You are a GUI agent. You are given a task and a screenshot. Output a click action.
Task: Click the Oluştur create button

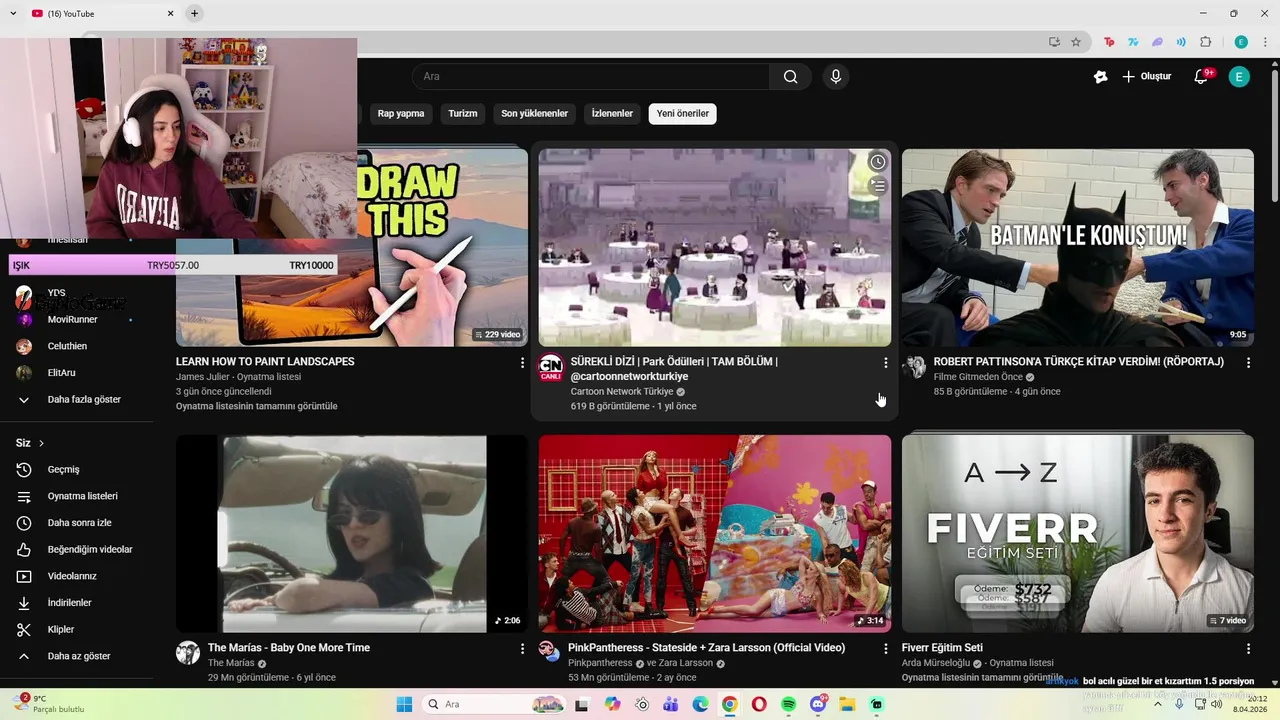click(1146, 77)
